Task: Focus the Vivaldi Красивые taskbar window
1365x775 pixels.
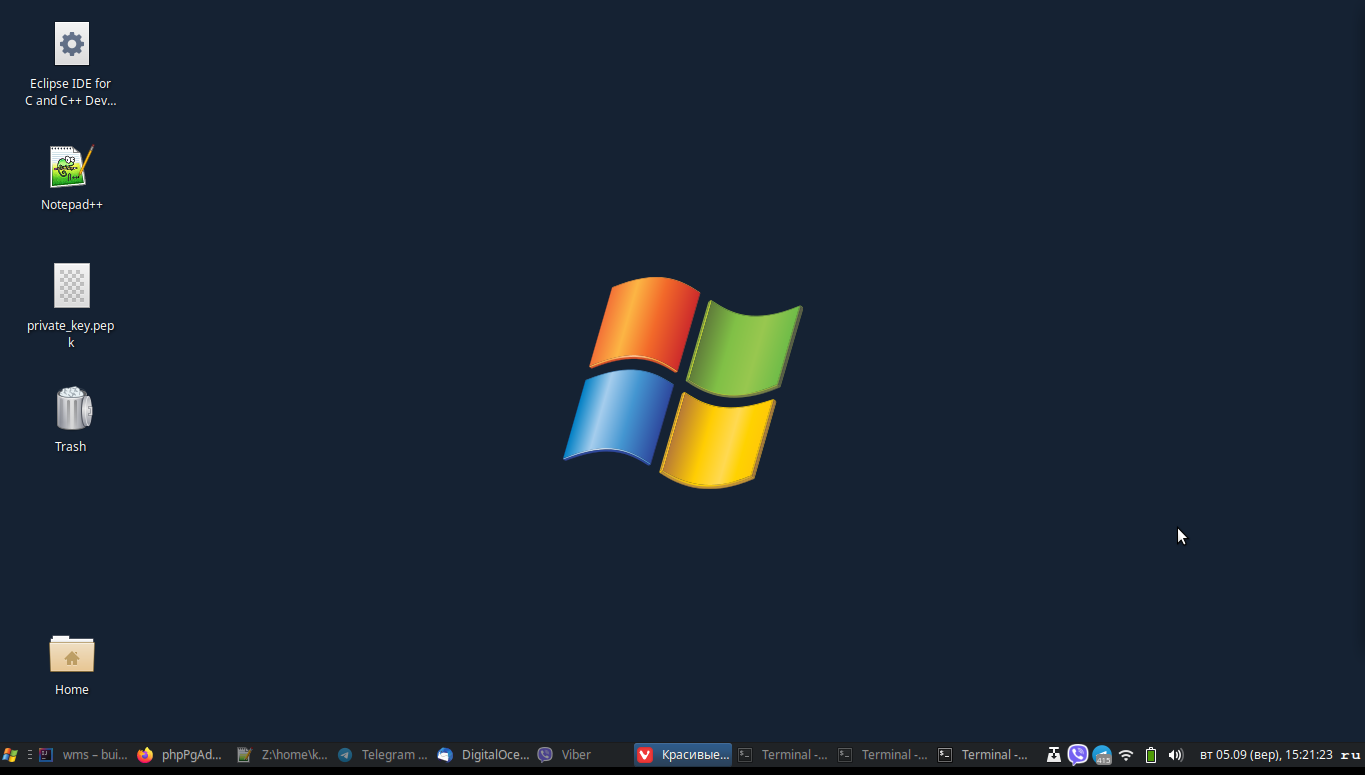Action: pos(683,755)
